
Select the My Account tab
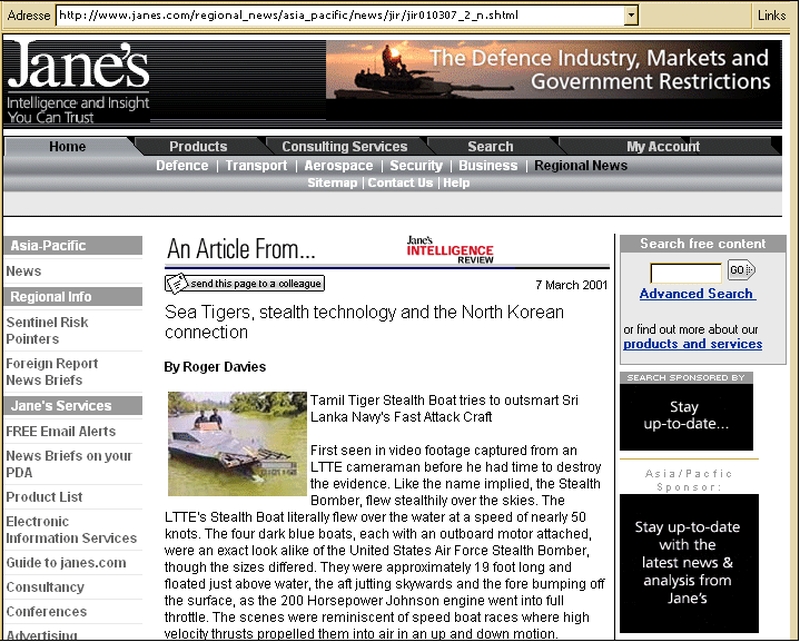[663, 146]
